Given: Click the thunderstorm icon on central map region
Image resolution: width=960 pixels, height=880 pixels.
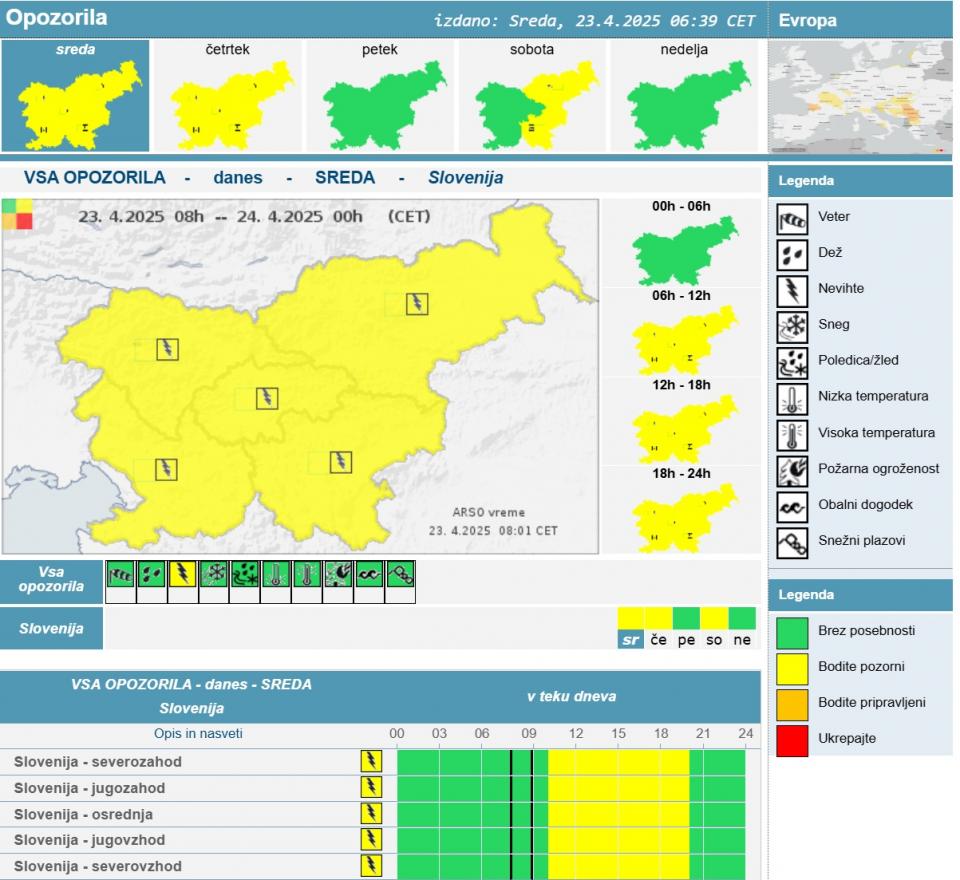Looking at the screenshot, I should (267, 398).
